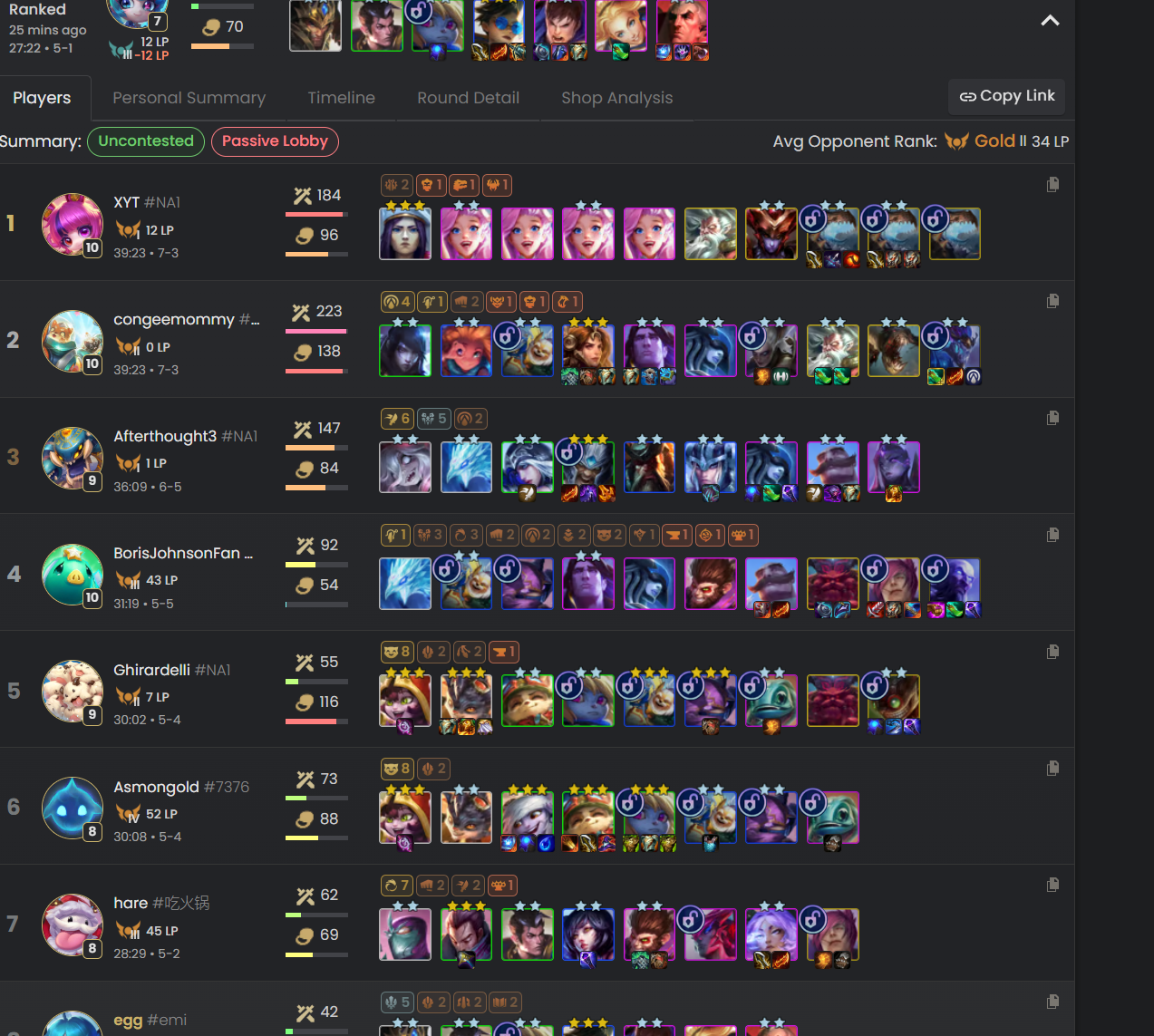
Task: Open the Round Detail tab
Action: [468, 98]
